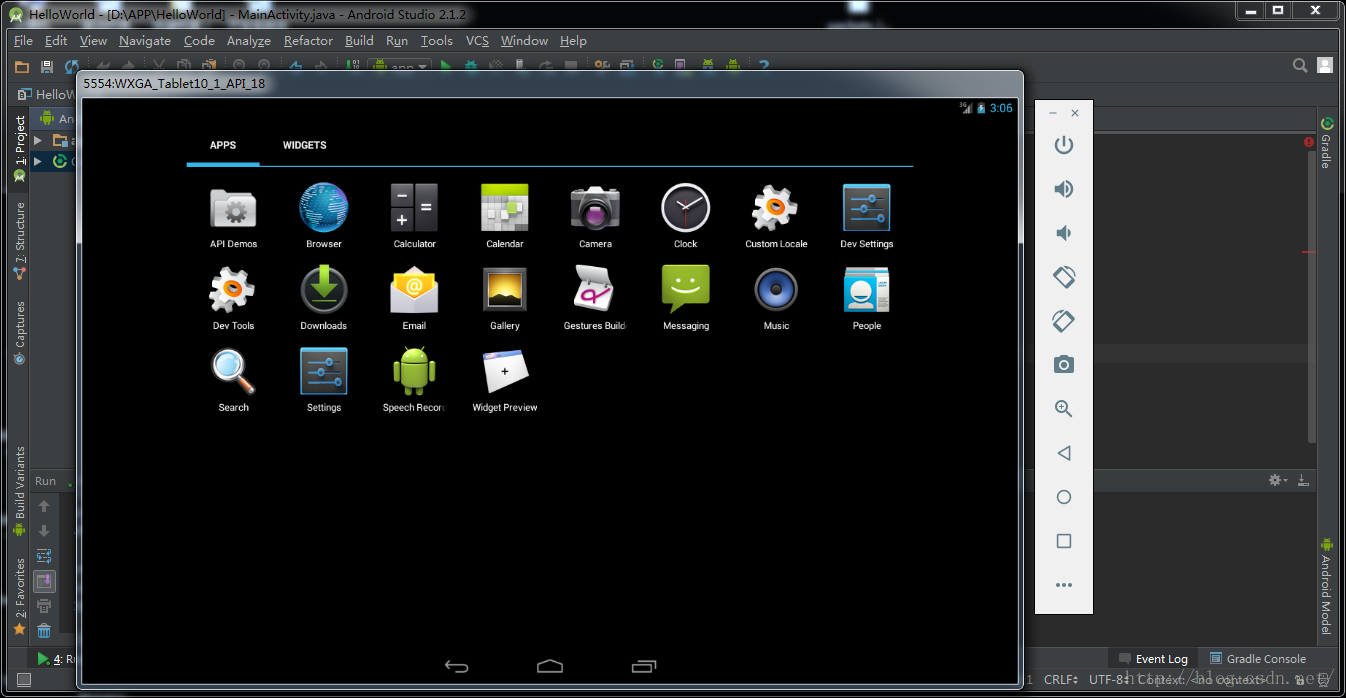Toggle the Gradle tool window
This screenshot has height=698, width=1346.
1326,143
